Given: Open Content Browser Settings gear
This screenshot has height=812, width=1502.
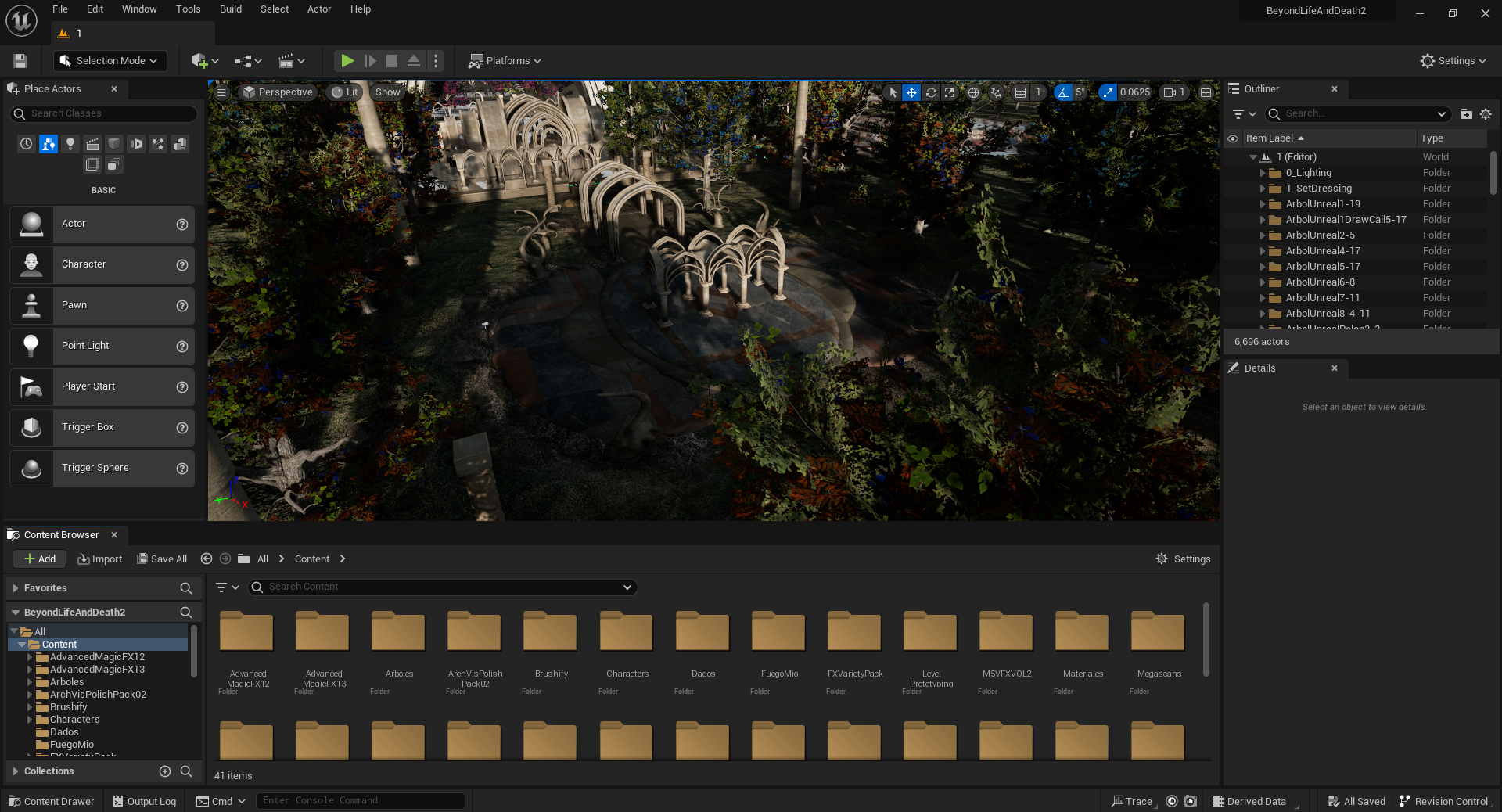Looking at the screenshot, I should (1183, 559).
